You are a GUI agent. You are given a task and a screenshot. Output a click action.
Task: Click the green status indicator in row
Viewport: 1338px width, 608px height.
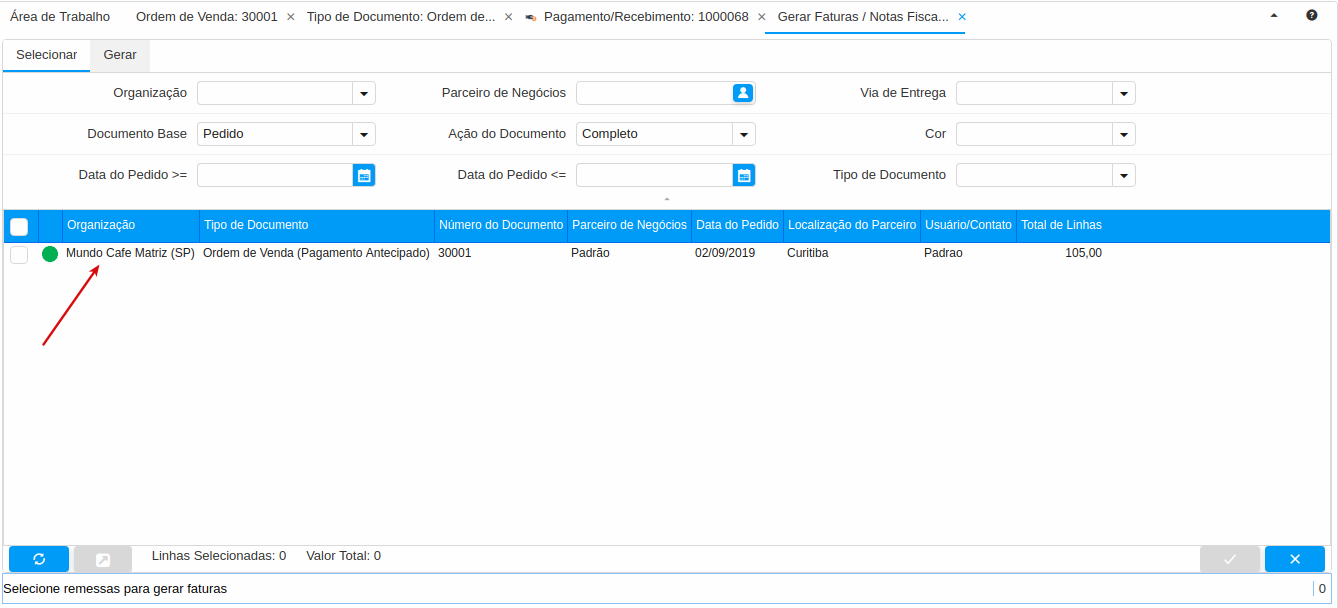click(50, 254)
